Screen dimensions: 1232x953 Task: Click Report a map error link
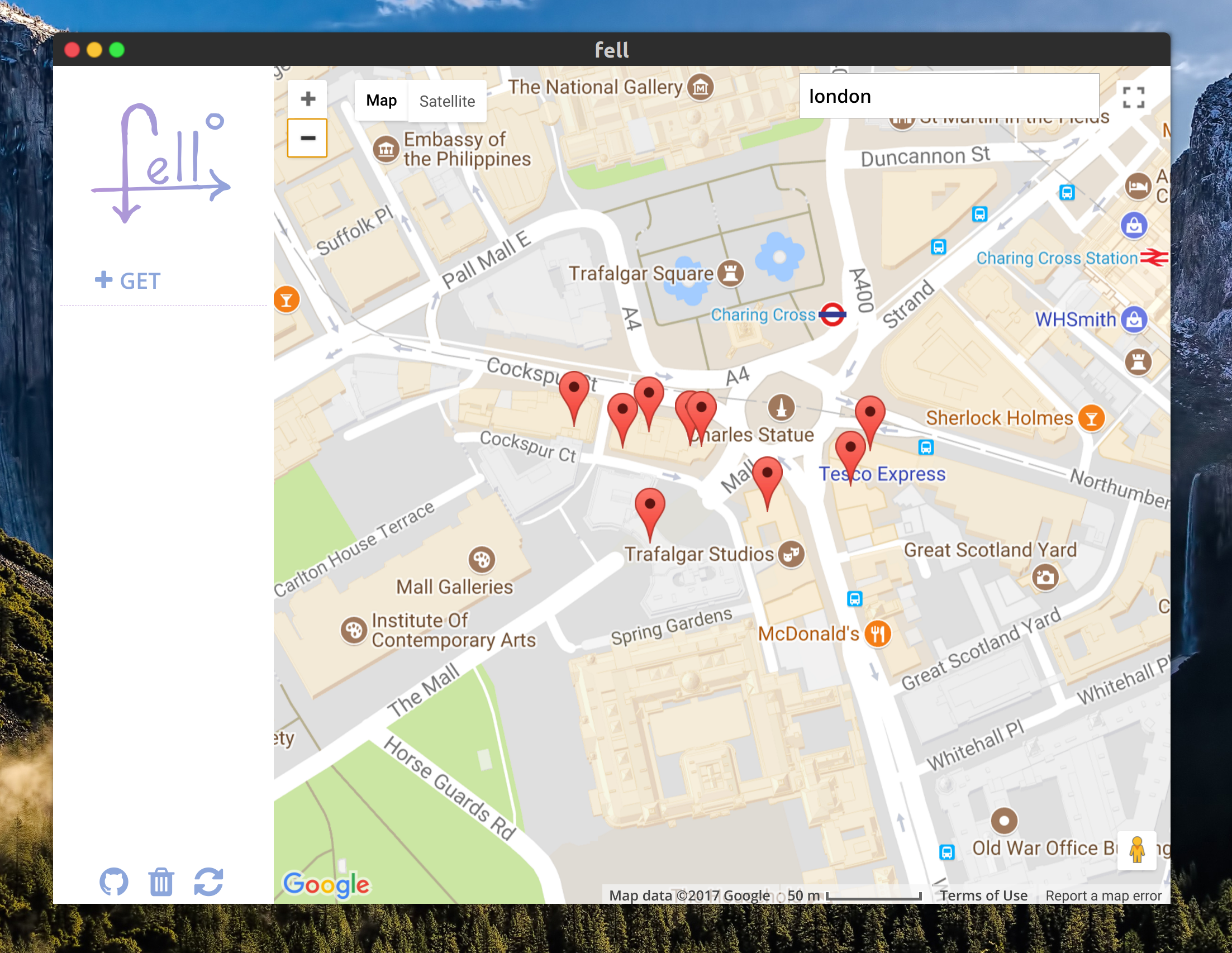[x=1103, y=895]
